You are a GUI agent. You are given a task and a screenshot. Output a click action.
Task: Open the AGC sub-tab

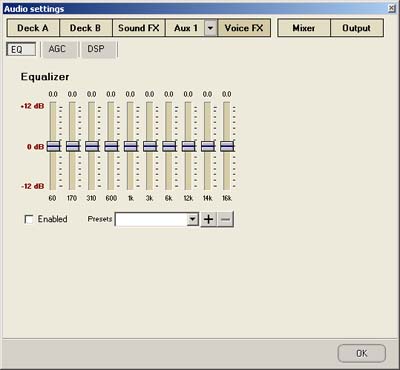coord(59,49)
